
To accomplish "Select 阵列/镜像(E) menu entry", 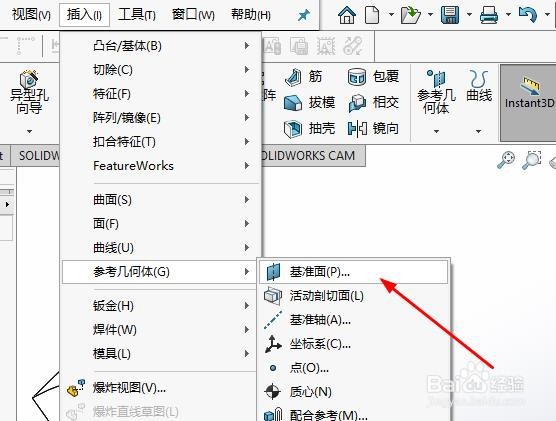I will (161, 118).
